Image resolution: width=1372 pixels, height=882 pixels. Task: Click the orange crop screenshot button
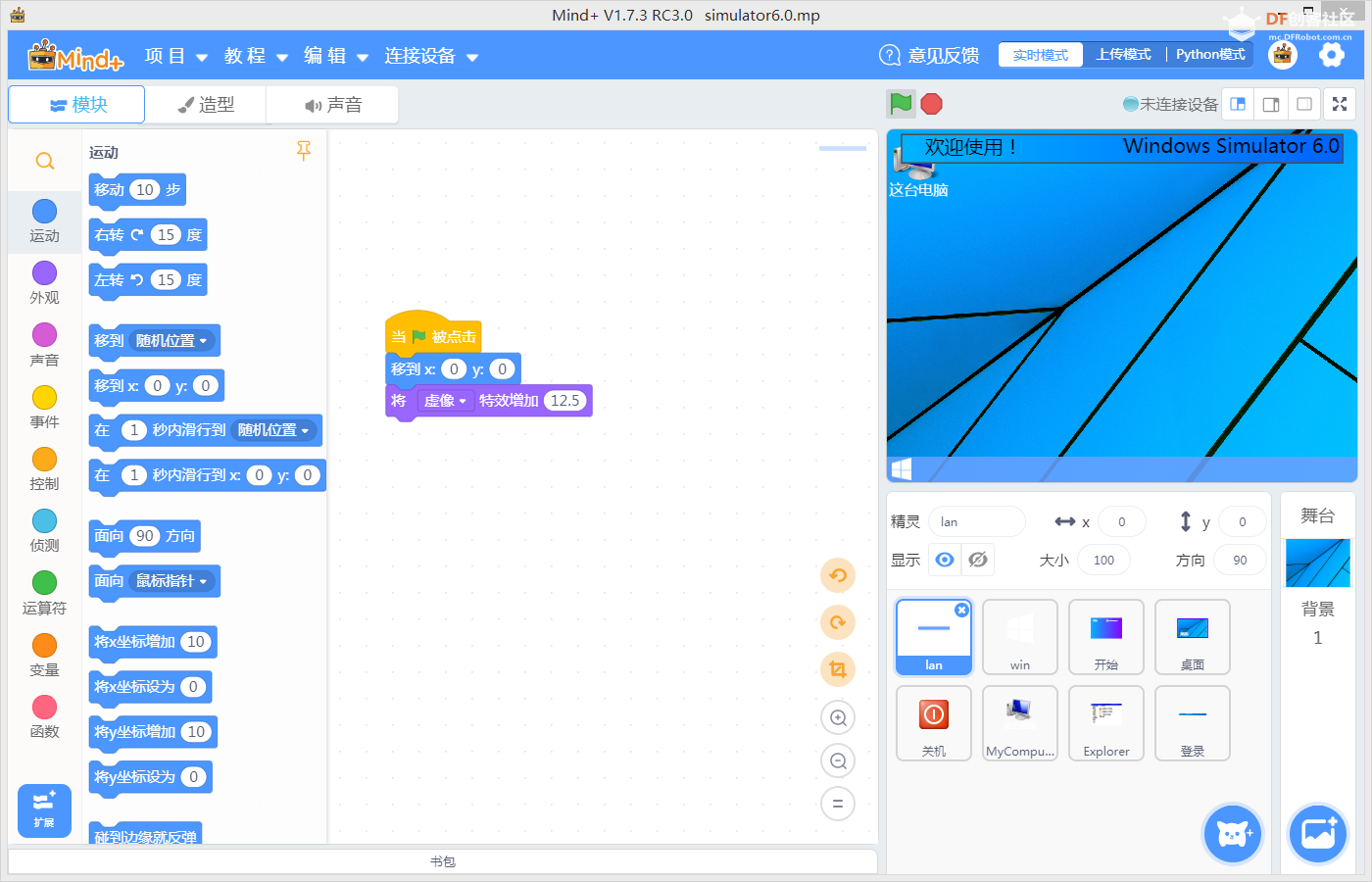[838, 669]
